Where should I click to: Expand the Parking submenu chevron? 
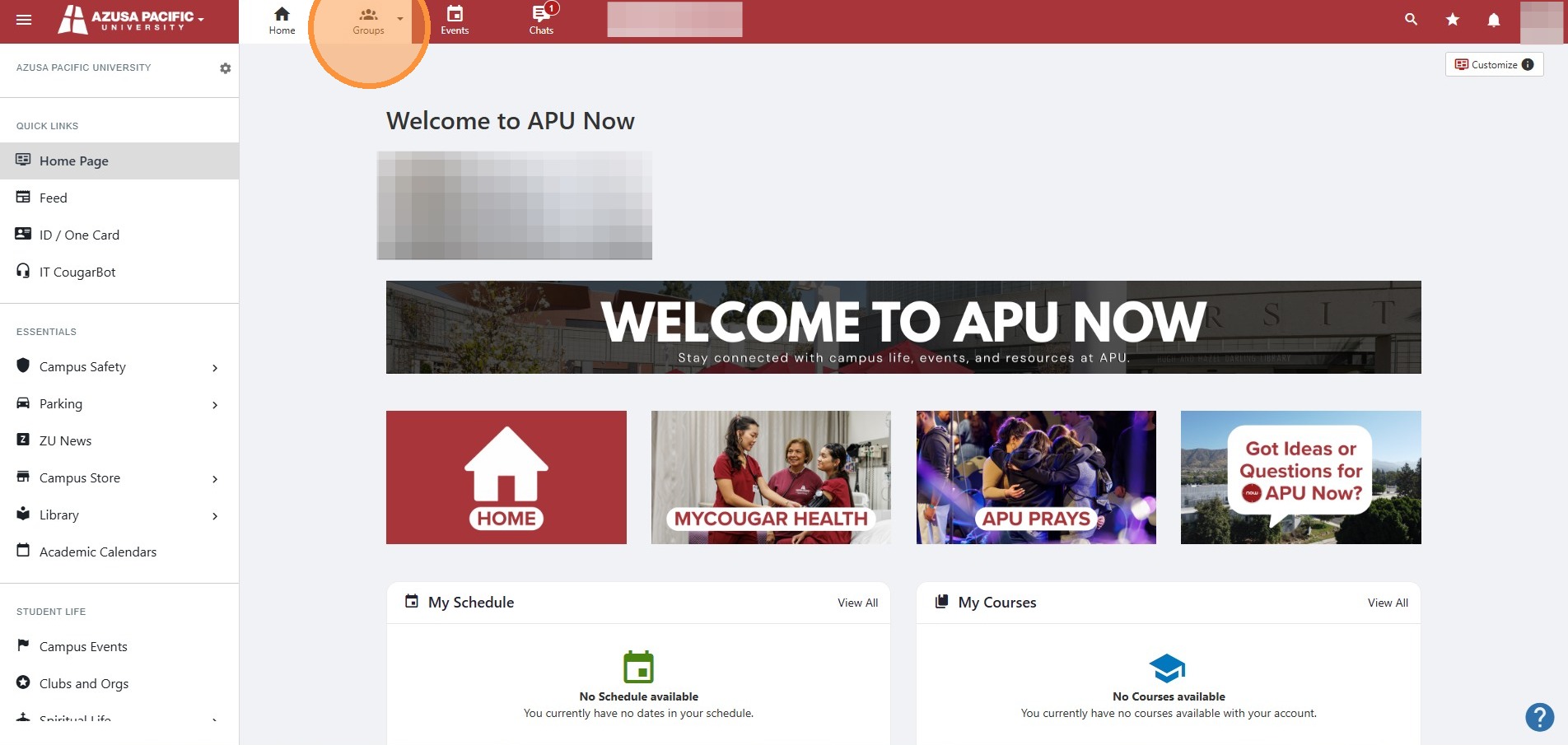[x=215, y=405]
